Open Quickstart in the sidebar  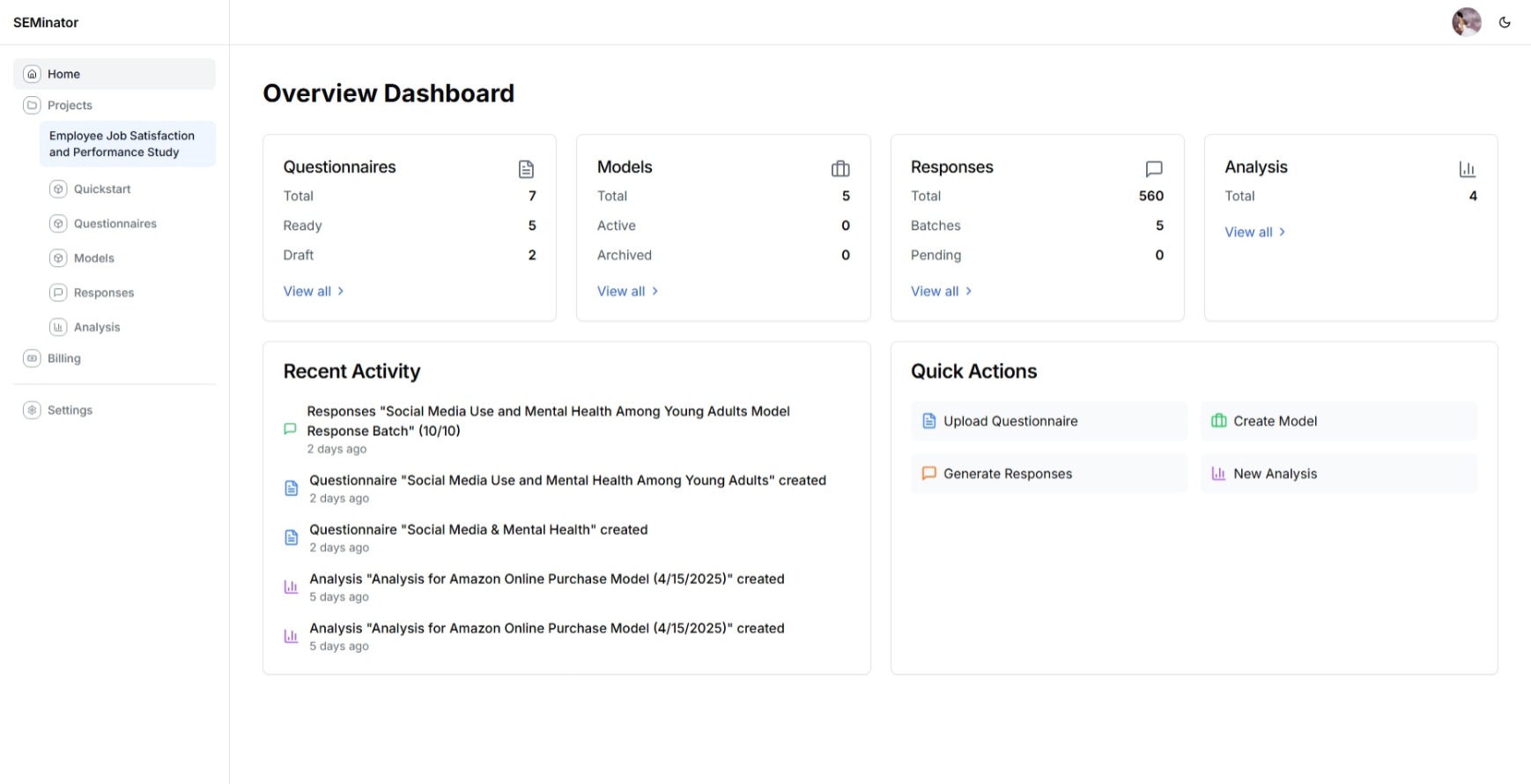(x=102, y=189)
